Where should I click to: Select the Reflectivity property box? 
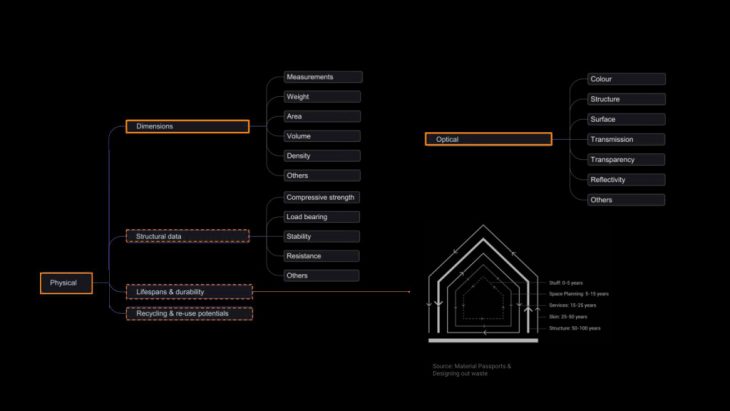(x=626, y=179)
